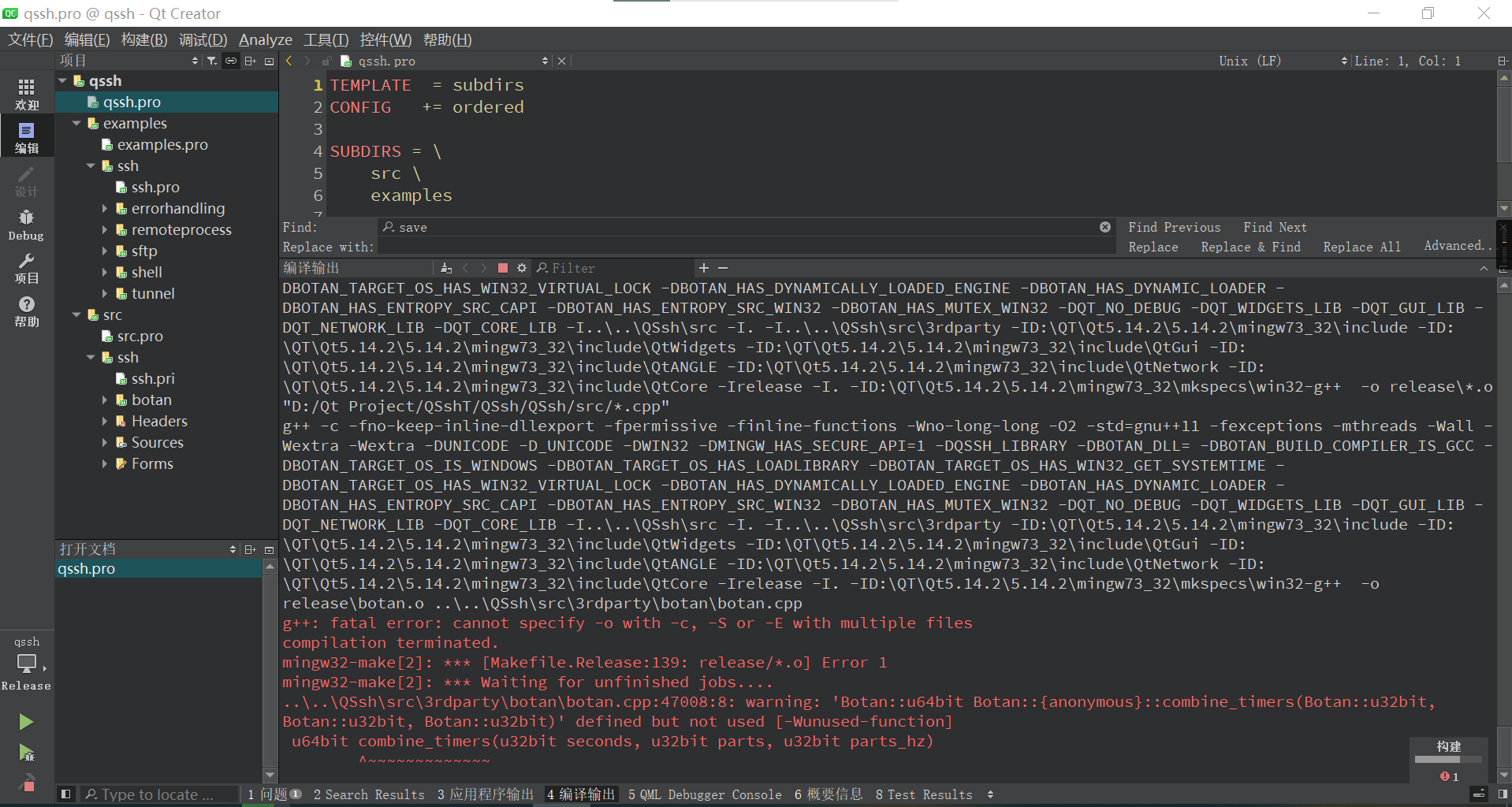
Task: Open the Welcome (欢迎) mode
Action: tap(27, 94)
